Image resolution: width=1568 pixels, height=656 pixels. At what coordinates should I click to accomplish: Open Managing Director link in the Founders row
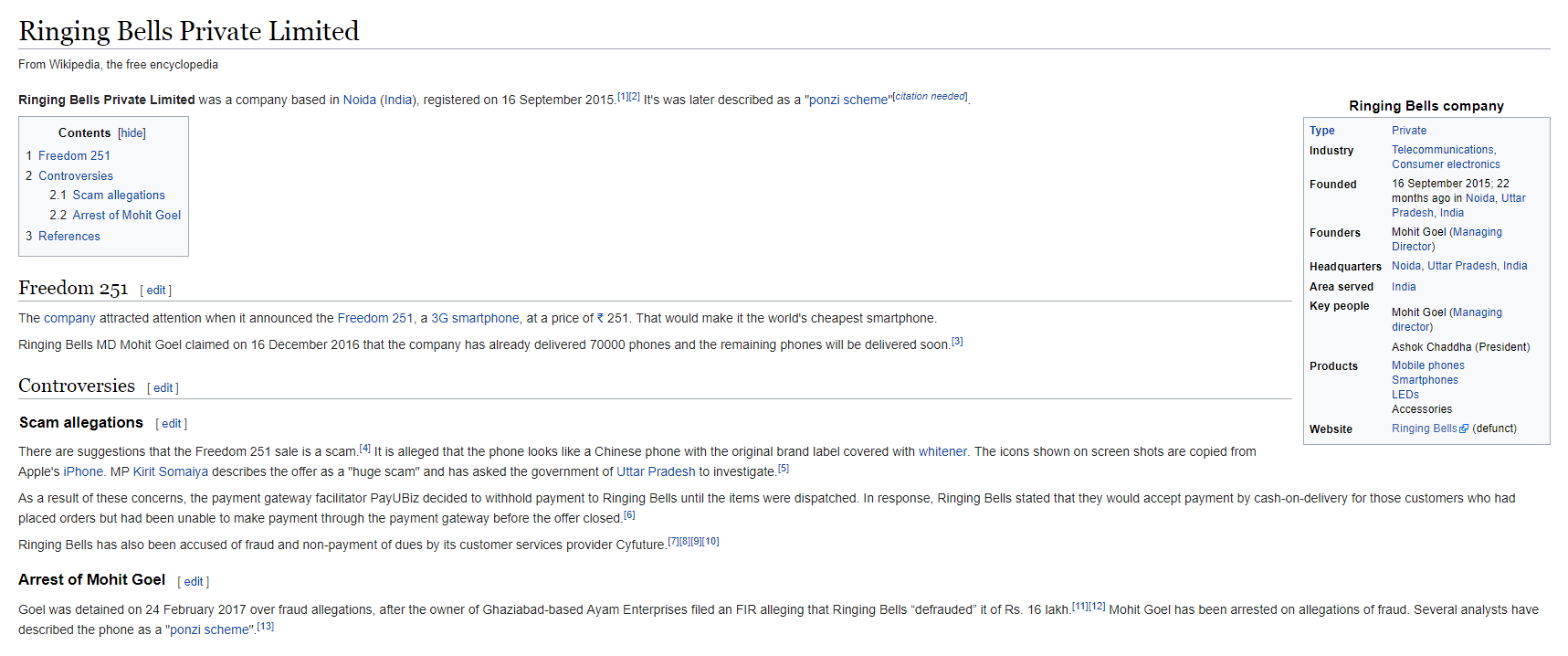point(1447,240)
